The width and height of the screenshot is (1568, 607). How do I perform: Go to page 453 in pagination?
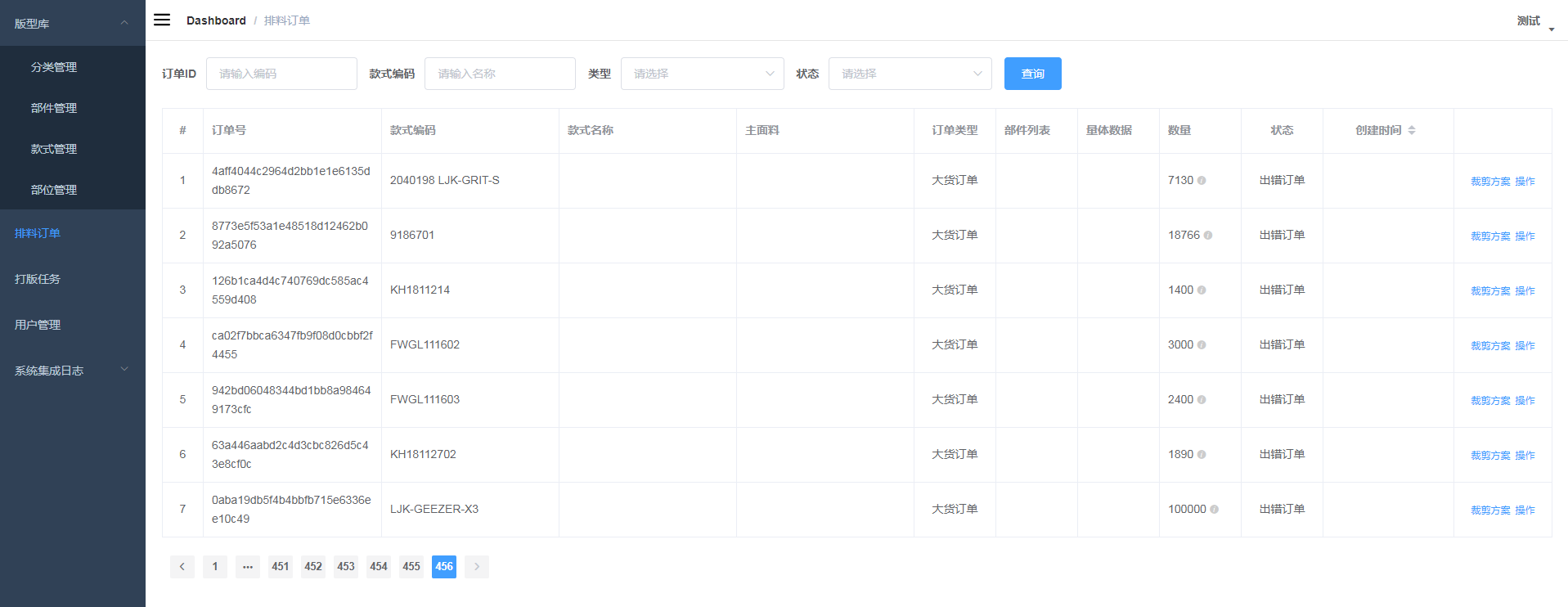coord(346,567)
